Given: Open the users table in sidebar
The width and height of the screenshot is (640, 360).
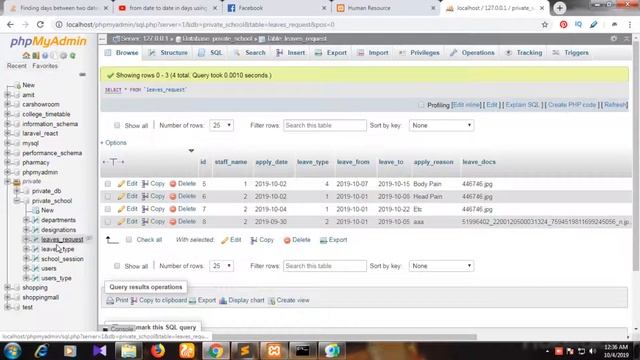Looking at the screenshot, I should (x=49, y=269).
